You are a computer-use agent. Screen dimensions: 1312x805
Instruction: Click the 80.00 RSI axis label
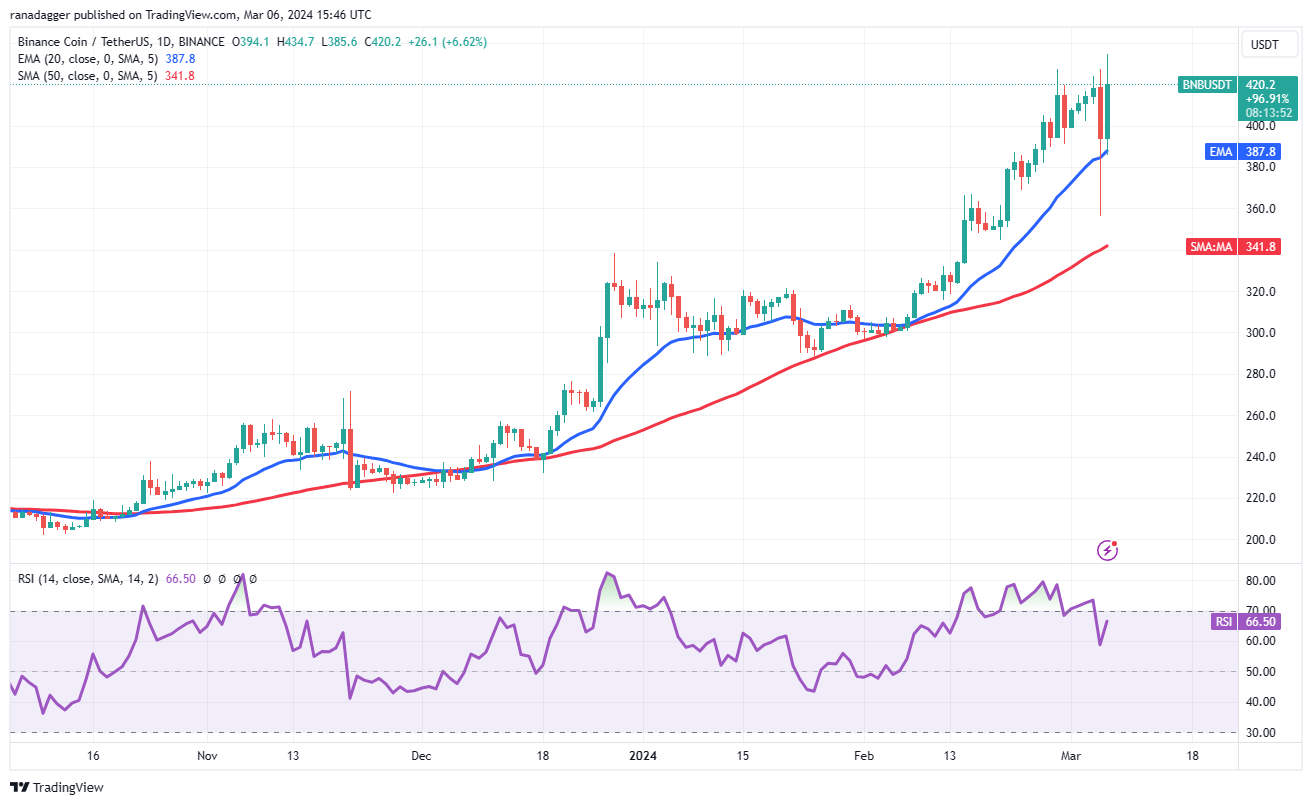pos(1260,581)
